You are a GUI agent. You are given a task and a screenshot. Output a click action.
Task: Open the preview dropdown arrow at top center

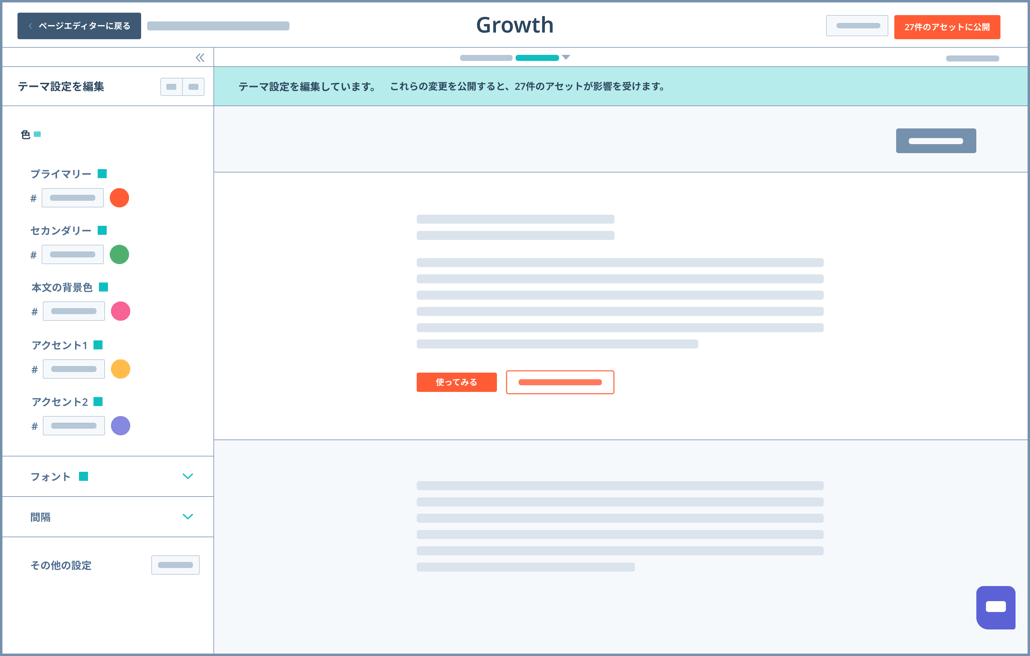567,58
